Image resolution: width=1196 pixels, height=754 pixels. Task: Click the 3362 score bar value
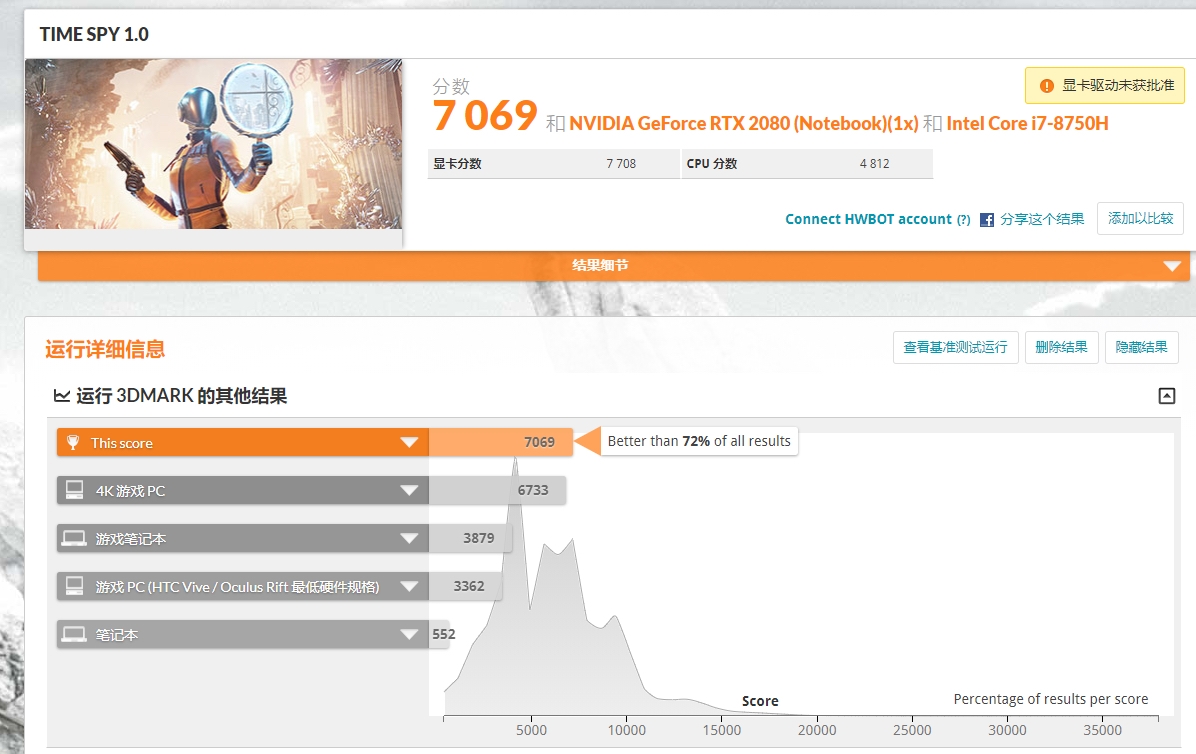coord(469,586)
